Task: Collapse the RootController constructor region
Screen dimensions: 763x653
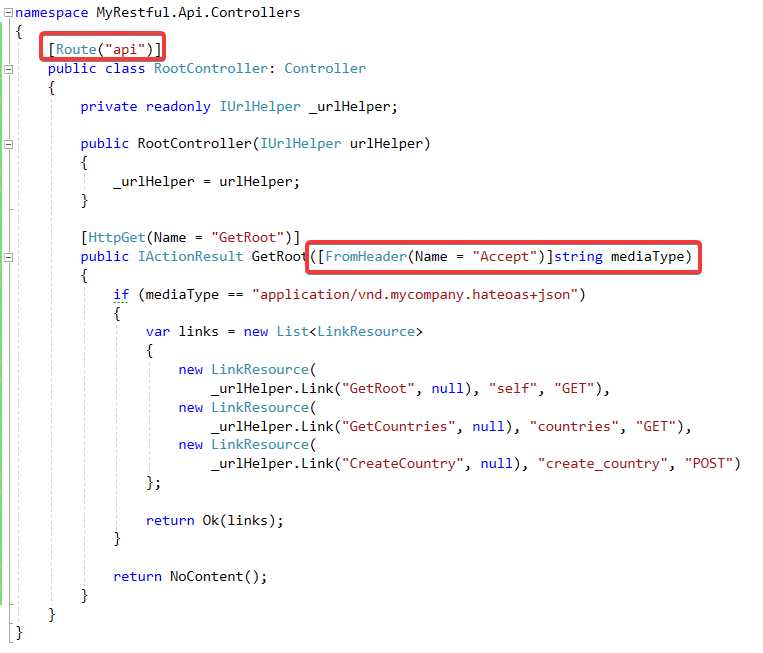Action: click(x=8, y=144)
